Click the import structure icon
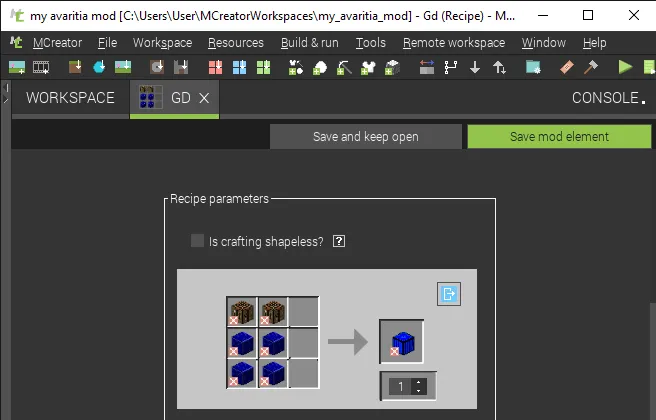656x420 pixels. point(181,67)
